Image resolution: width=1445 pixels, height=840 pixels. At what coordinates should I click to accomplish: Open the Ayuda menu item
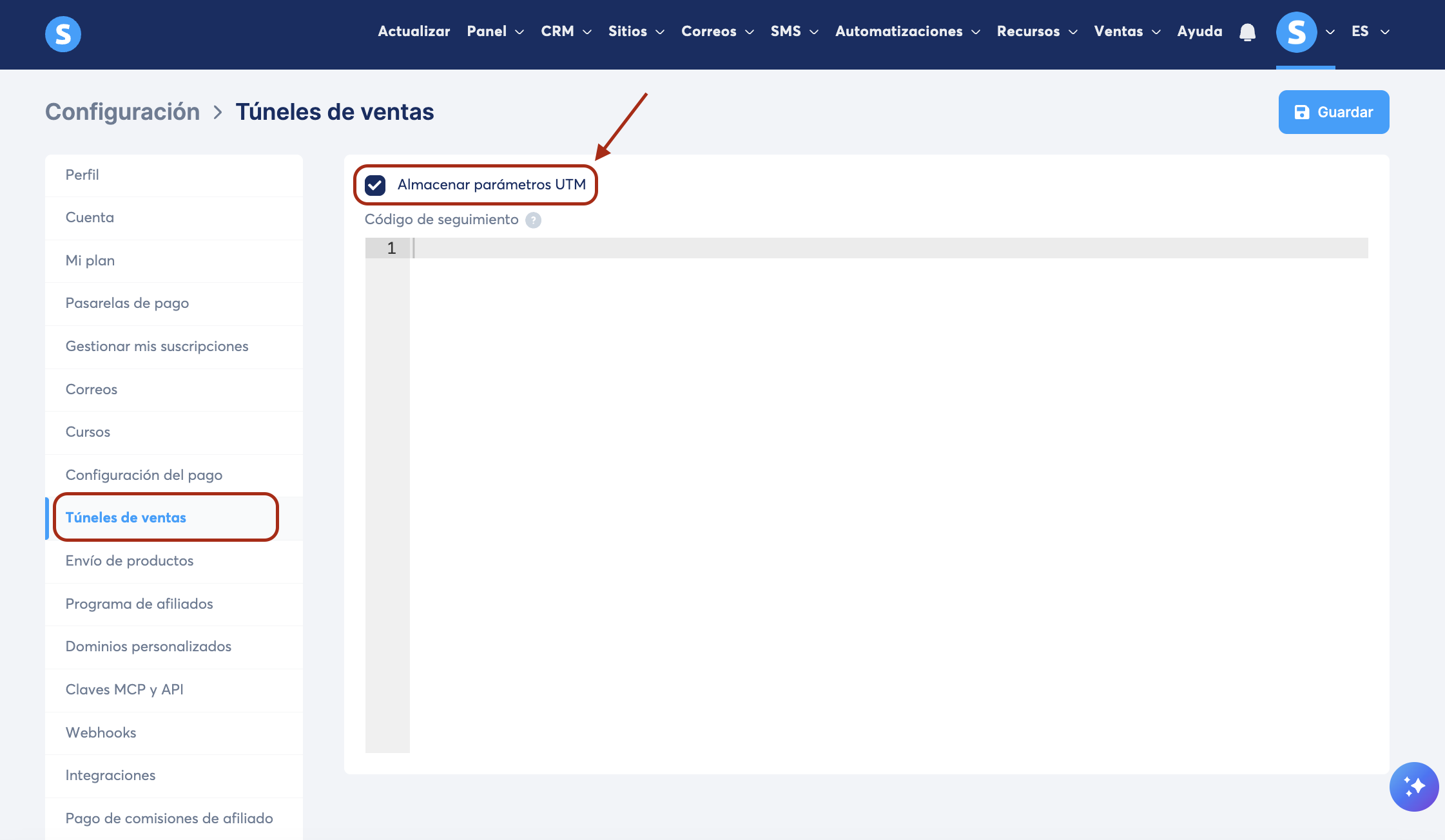[x=1199, y=32]
